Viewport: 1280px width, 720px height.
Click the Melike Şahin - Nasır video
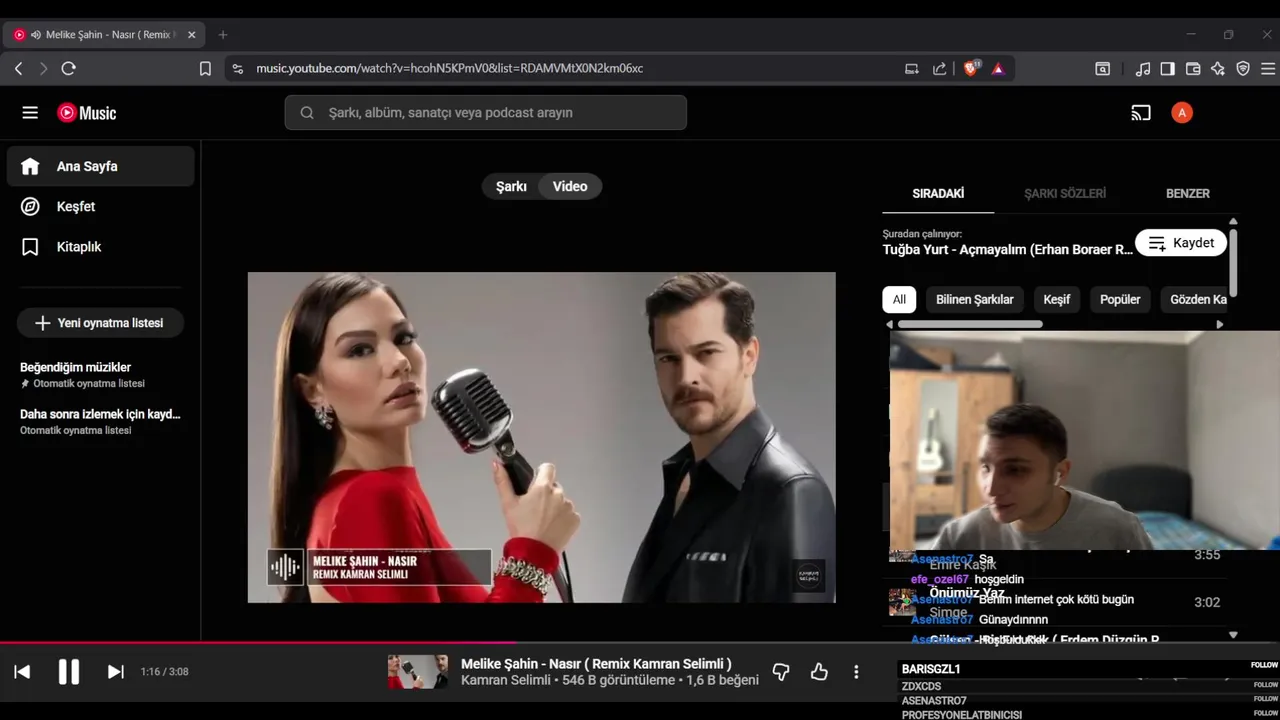tap(541, 437)
